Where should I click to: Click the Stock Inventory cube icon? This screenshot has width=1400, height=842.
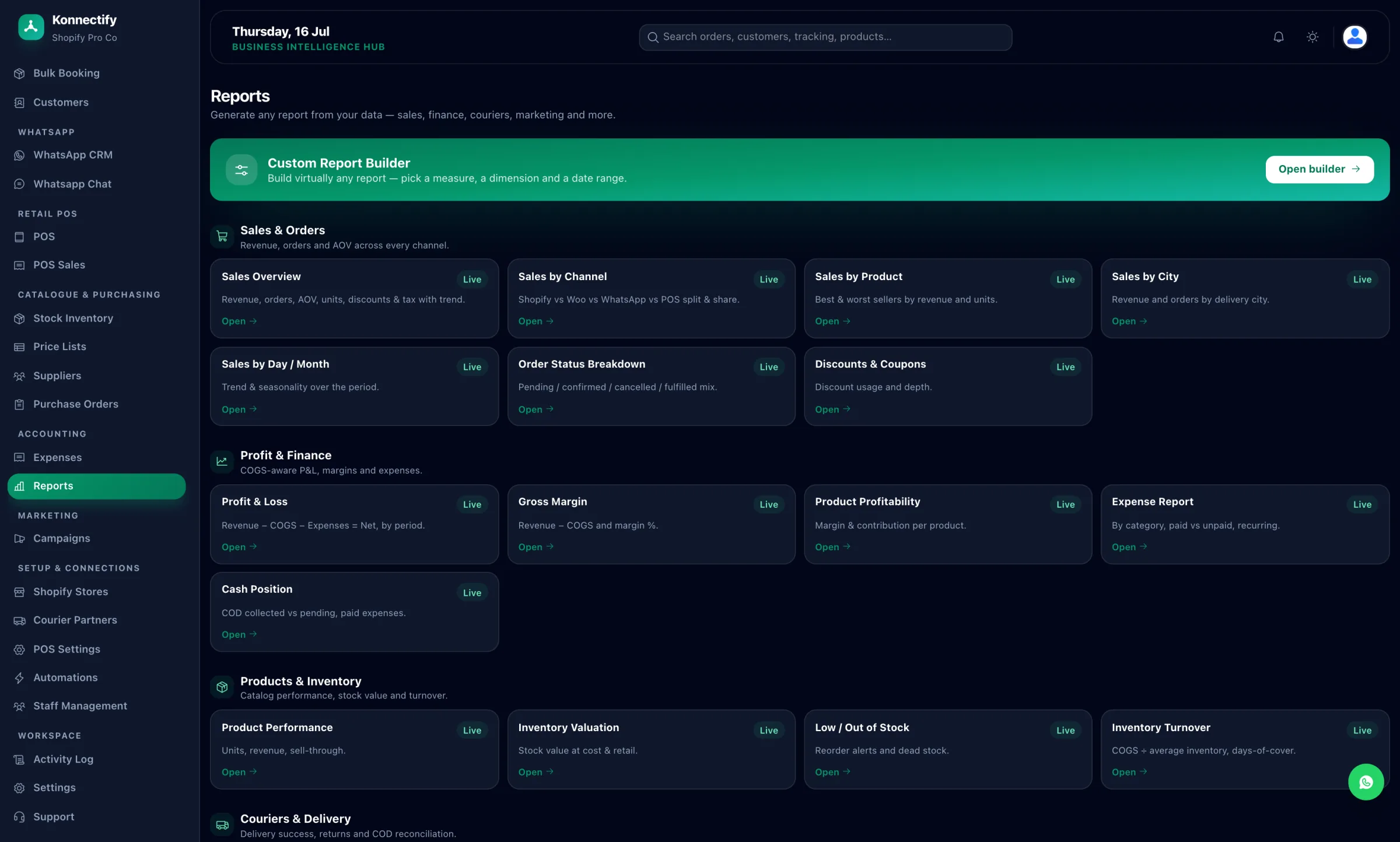tap(19, 319)
